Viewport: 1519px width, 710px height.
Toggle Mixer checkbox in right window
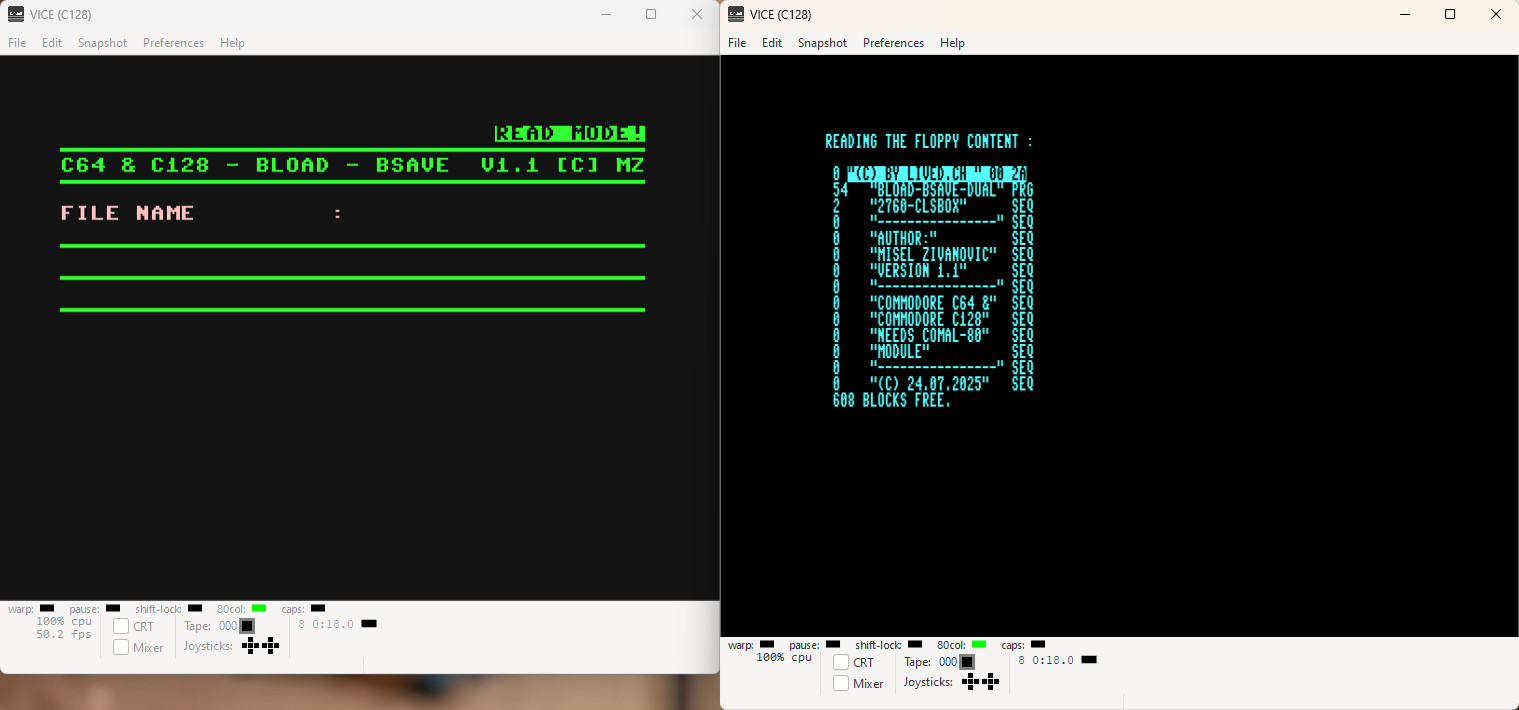841,684
